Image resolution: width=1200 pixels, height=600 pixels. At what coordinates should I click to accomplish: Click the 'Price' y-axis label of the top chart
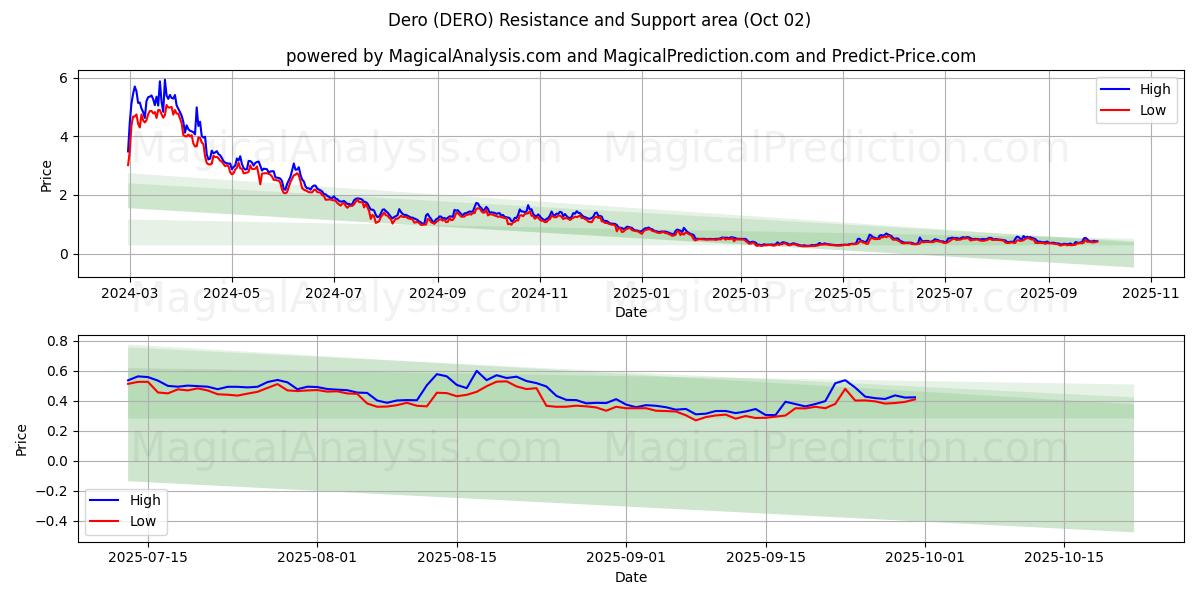click(x=46, y=175)
